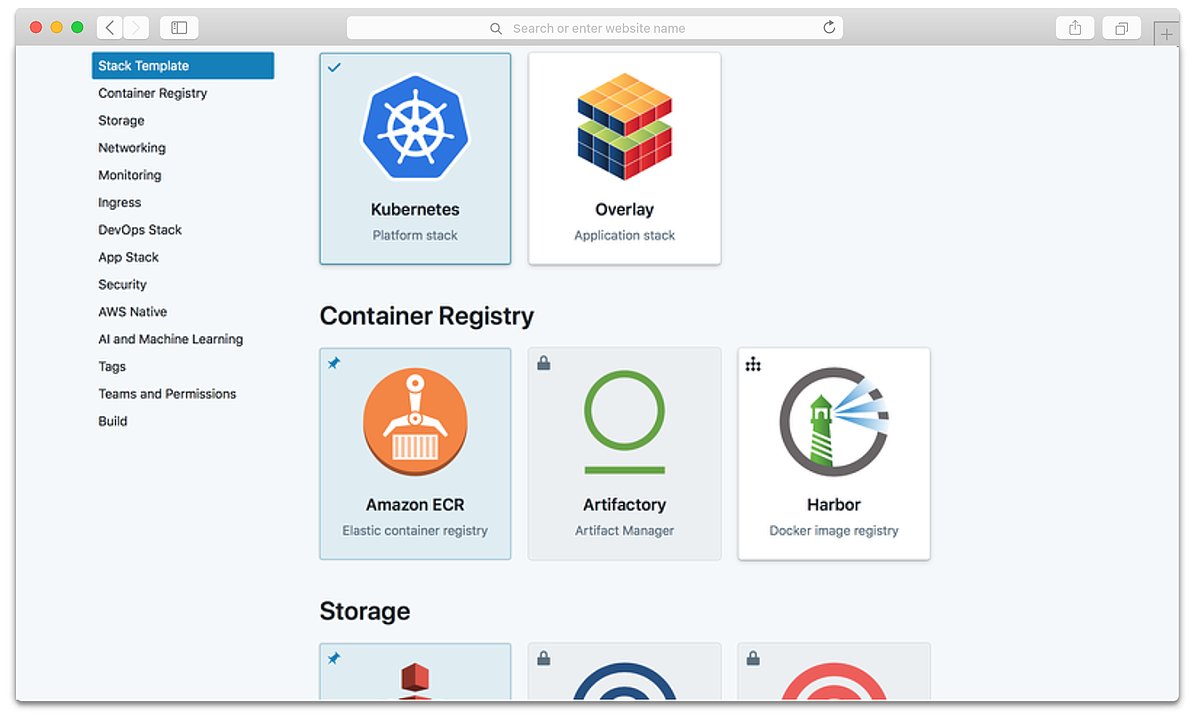The height and width of the screenshot is (718, 1199).
Task: Click the 'Artifactory' card title
Action: click(x=625, y=505)
